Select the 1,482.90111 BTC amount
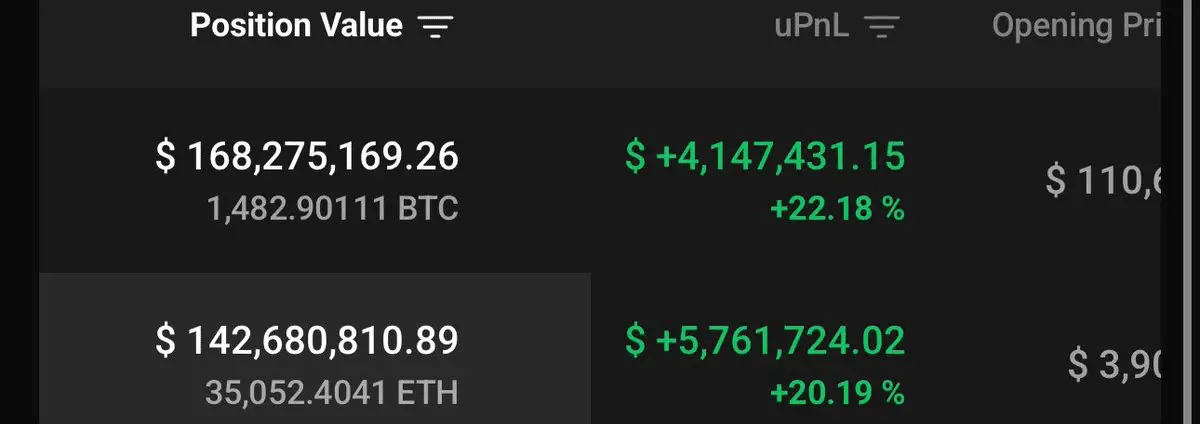 (332, 209)
